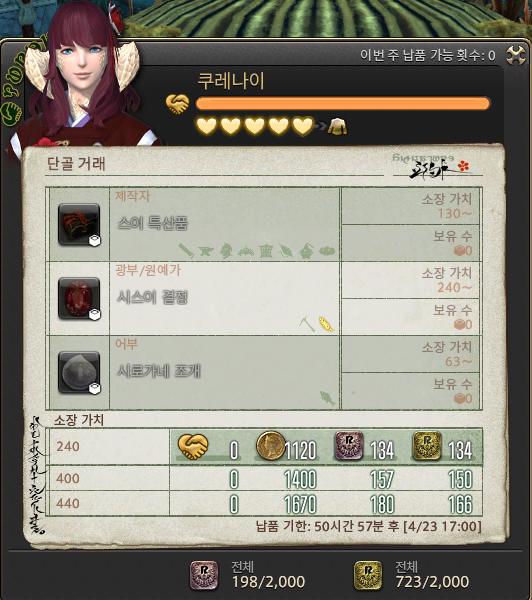Click the gil coin icon showing 1120
This screenshot has width=532, height=600.
271,446
